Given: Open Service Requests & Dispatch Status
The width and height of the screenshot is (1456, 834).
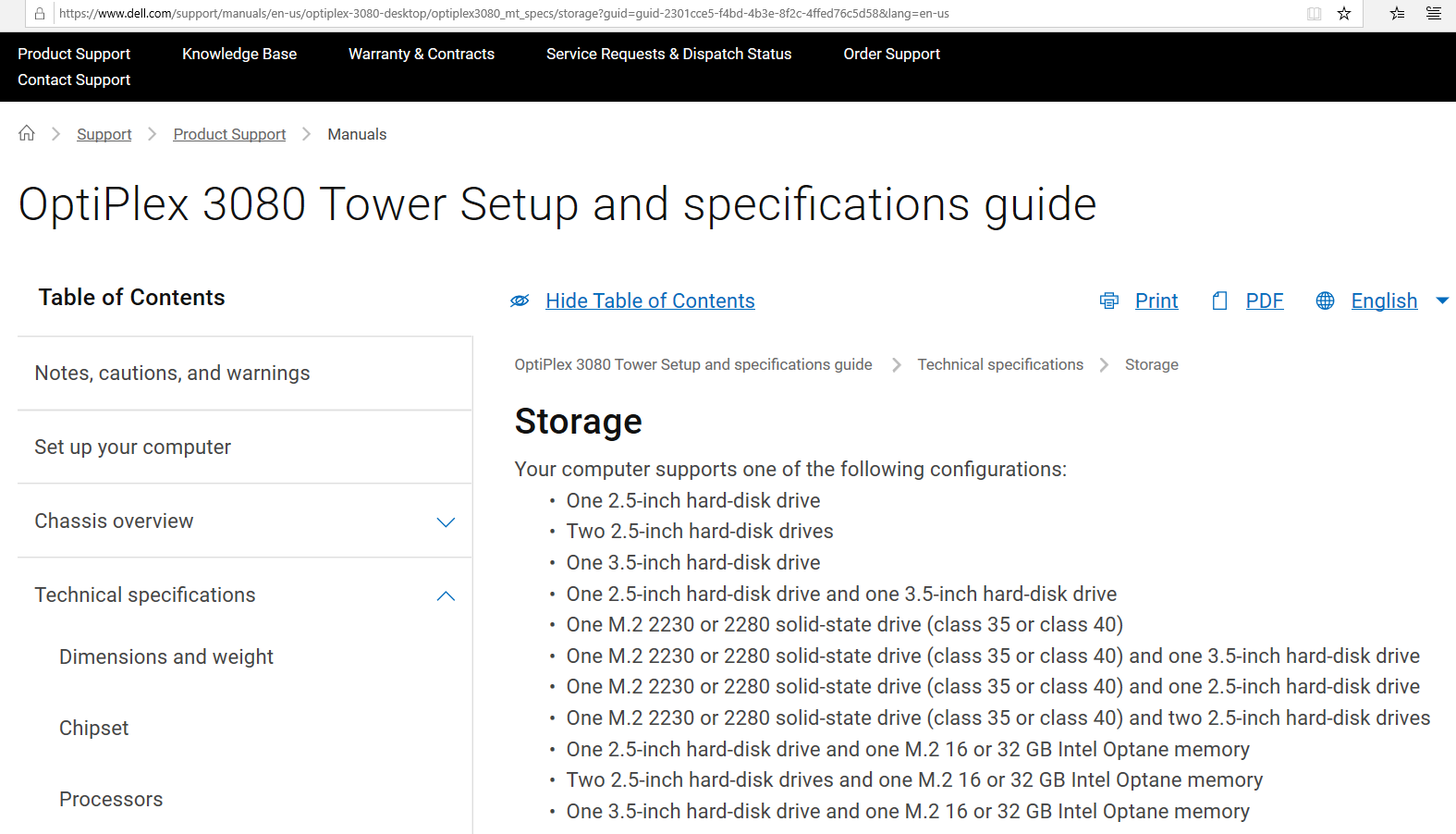Looking at the screenshot, I should click(x=668, y=54).
